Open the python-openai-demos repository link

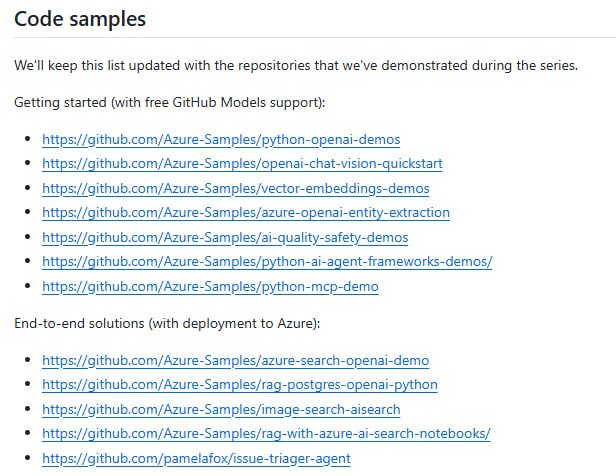coord(221,139)
